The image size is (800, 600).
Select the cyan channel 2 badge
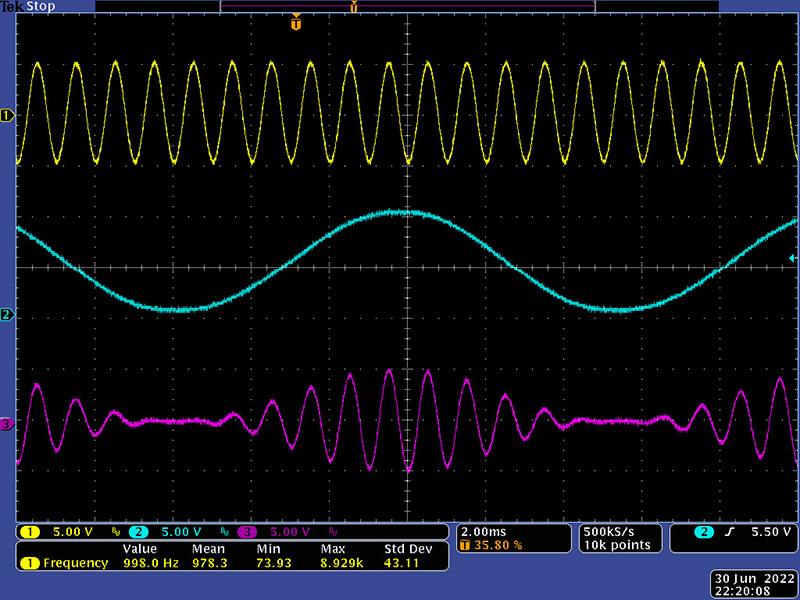[x=138, y=531]
